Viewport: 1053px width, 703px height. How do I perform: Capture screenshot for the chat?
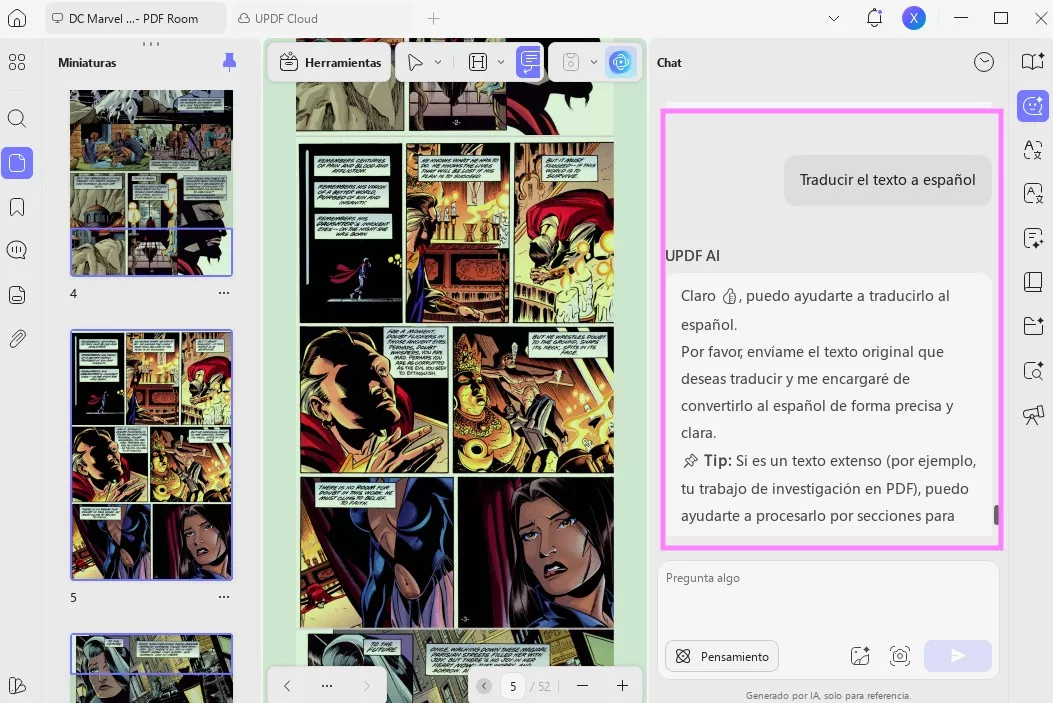900,656
